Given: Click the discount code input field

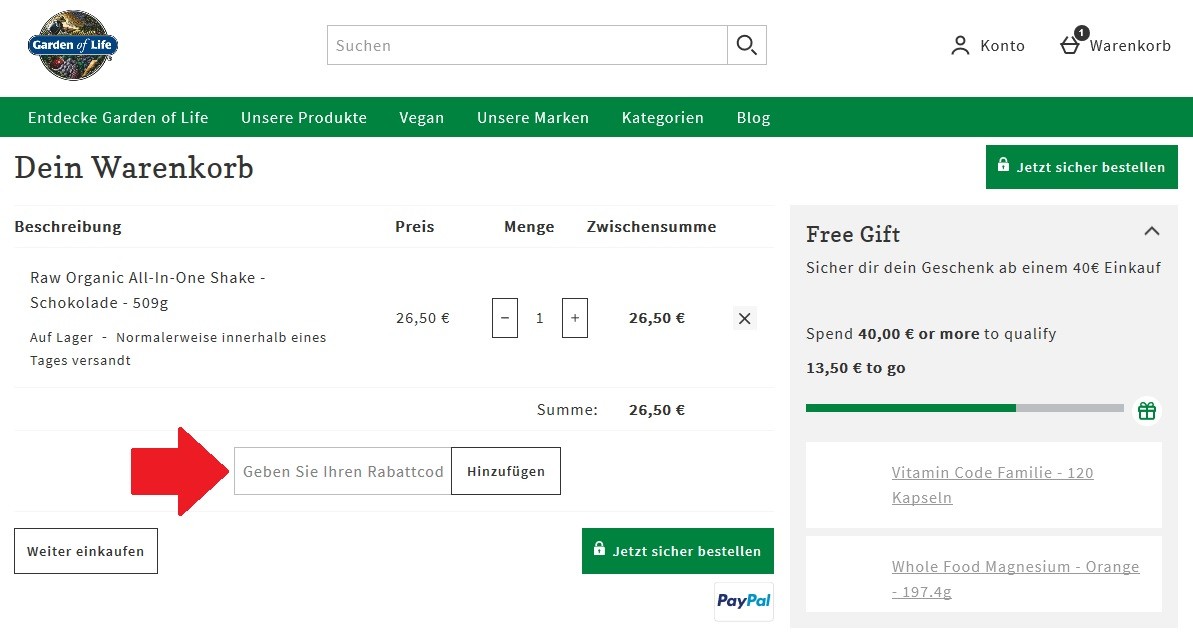Looking at the screenshot, I should coord(342,471).
